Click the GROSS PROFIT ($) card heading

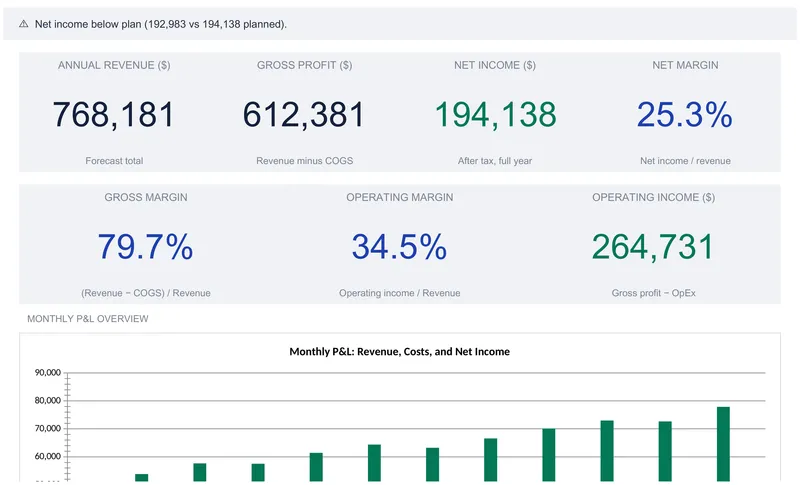pos(305,65)
